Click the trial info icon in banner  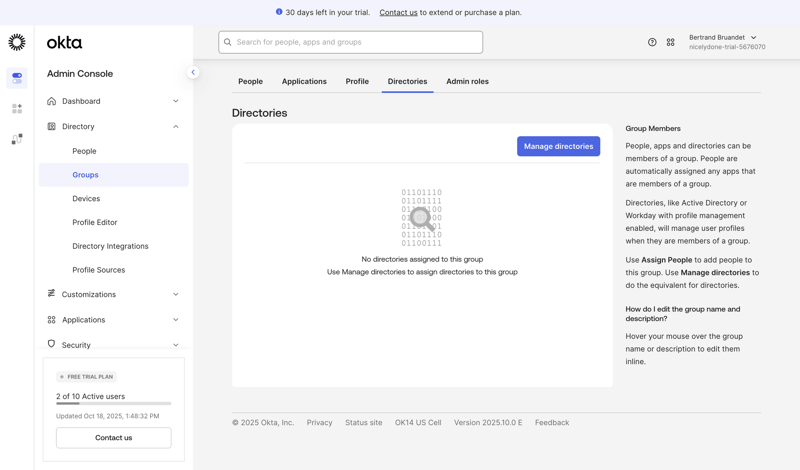(279, 12)
